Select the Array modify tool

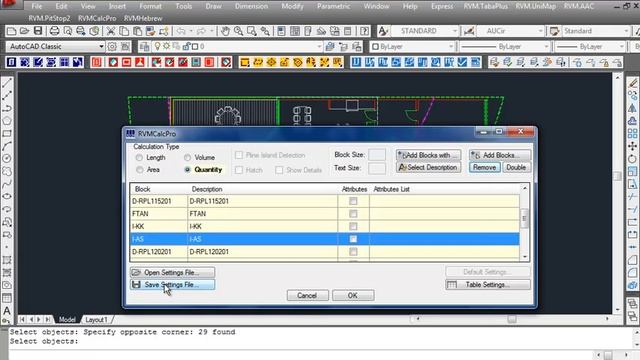coord(633,133)
